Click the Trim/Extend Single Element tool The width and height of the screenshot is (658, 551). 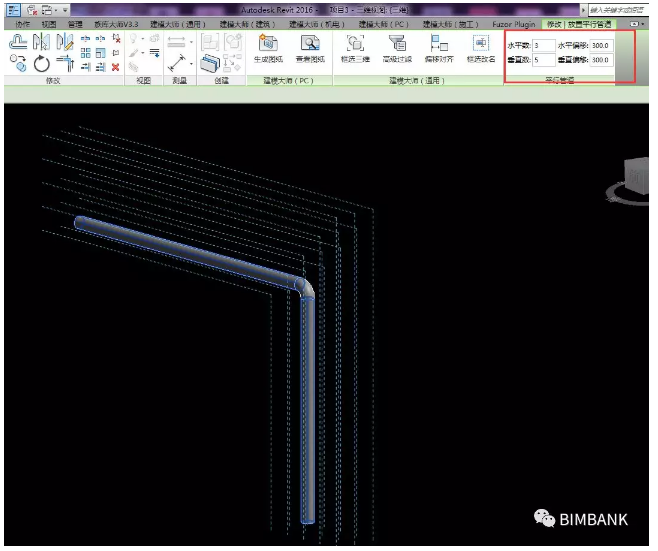click(x=86, y=67)
